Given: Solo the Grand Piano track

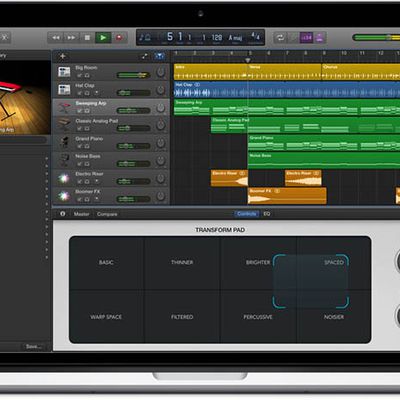Looking at the screenshot, I should (x=87, y=146).
